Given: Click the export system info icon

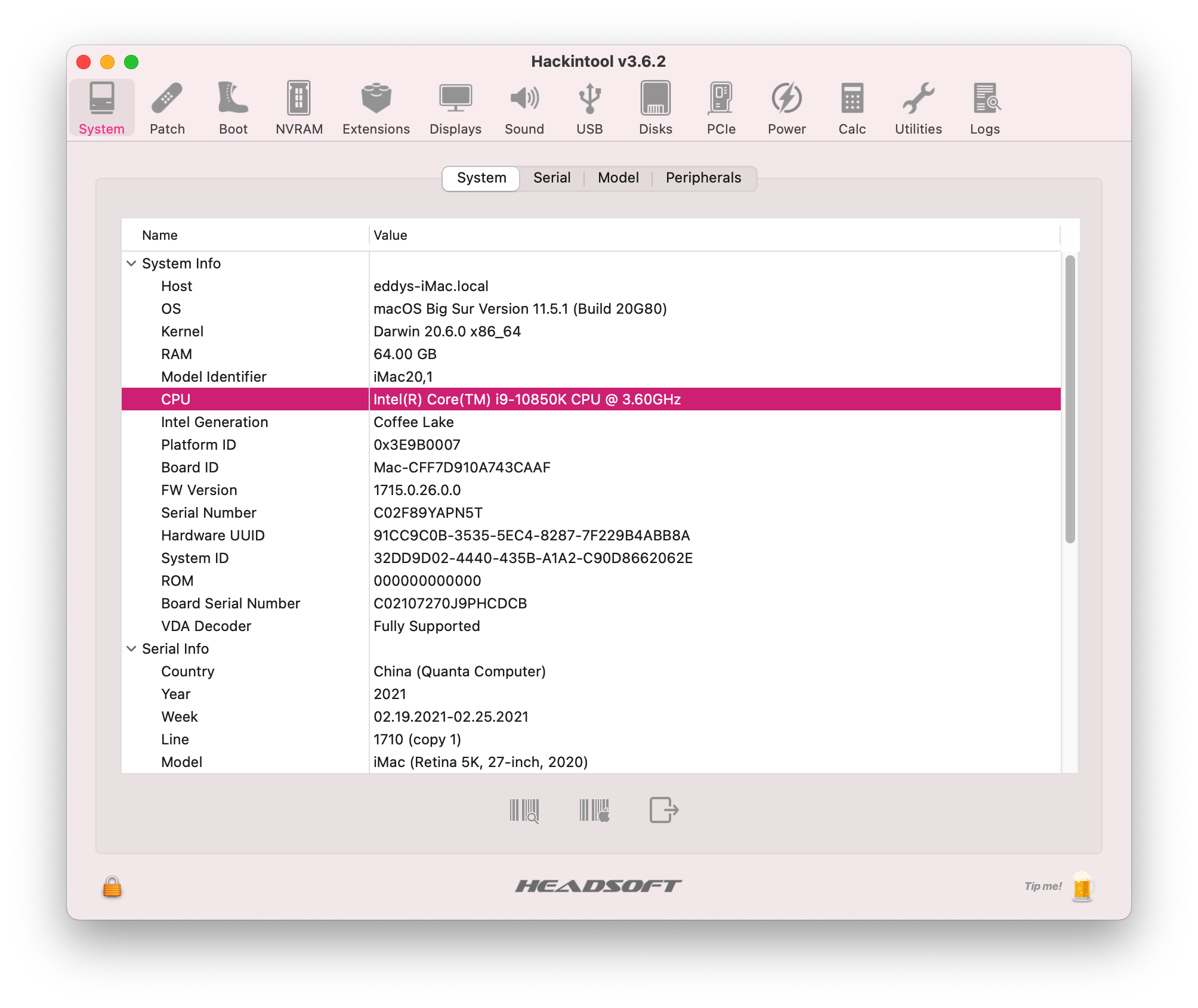Looking at the screenshot, I should (x=663, y=811).
